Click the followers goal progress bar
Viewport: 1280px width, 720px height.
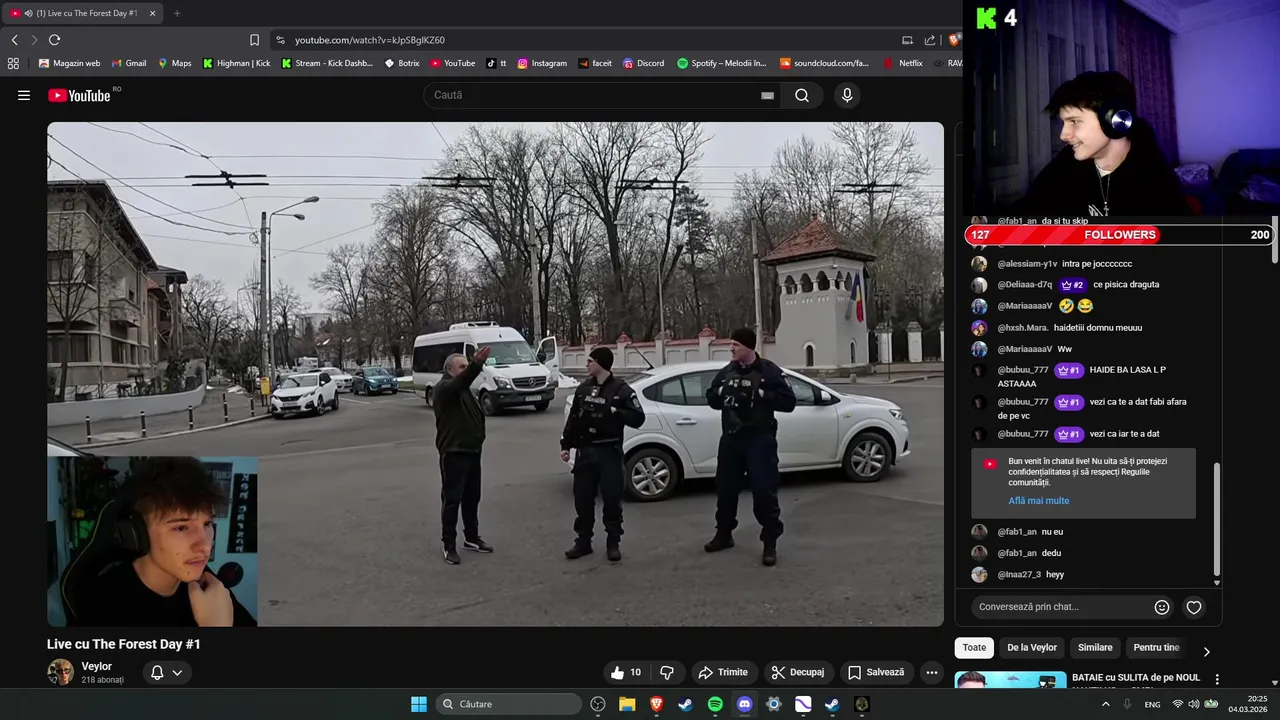1120,235
